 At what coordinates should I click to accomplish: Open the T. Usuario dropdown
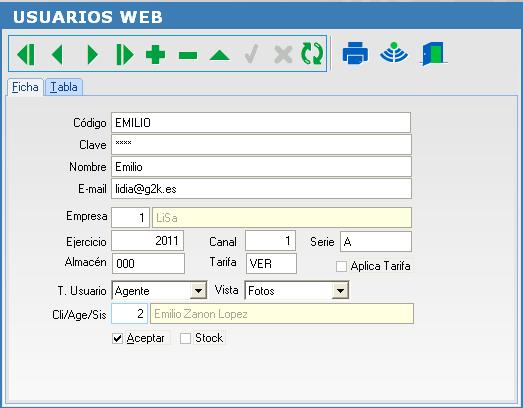pos(198,291)
